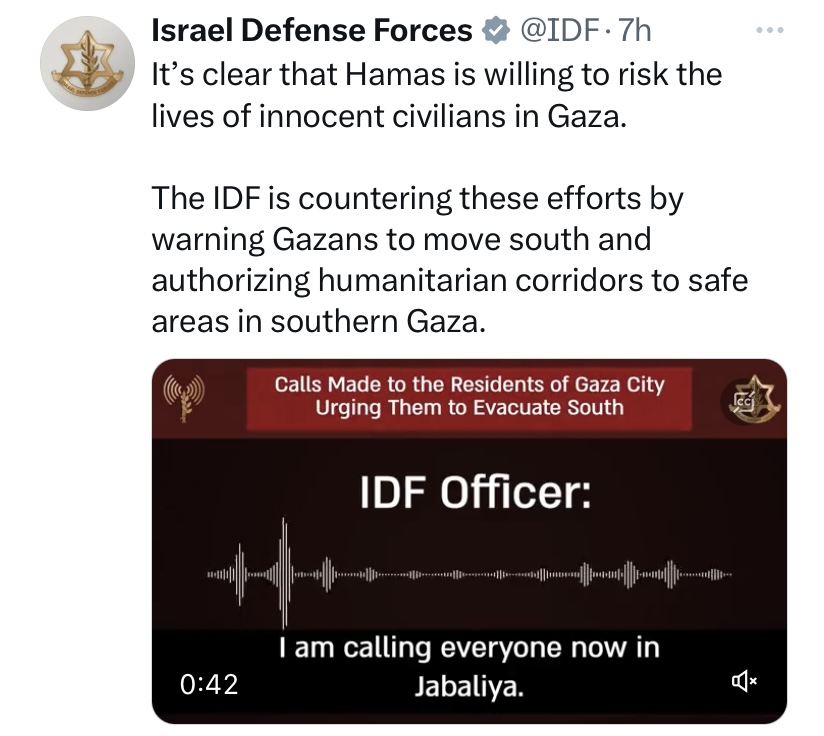Click the red video title banner
The width and height of the screenshot is (824, 736).
point(469,396)
